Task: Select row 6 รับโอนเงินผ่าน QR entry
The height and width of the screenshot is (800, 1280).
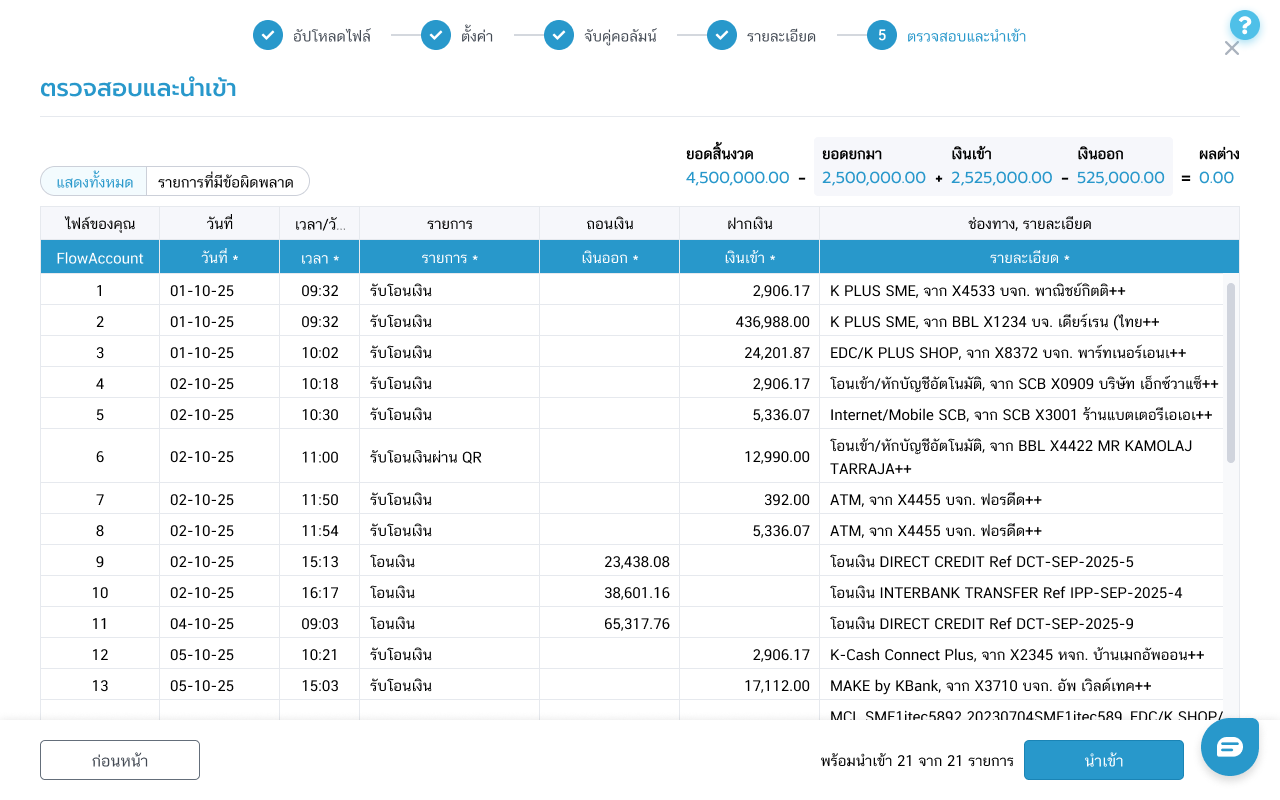Action: (x=426, y=457)
